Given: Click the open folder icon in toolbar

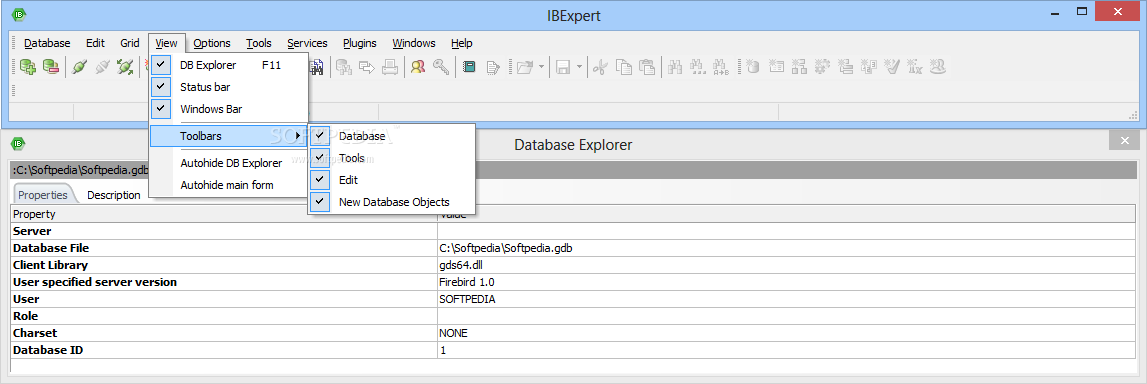Looking at the screenshot, I should click(524, 67).
